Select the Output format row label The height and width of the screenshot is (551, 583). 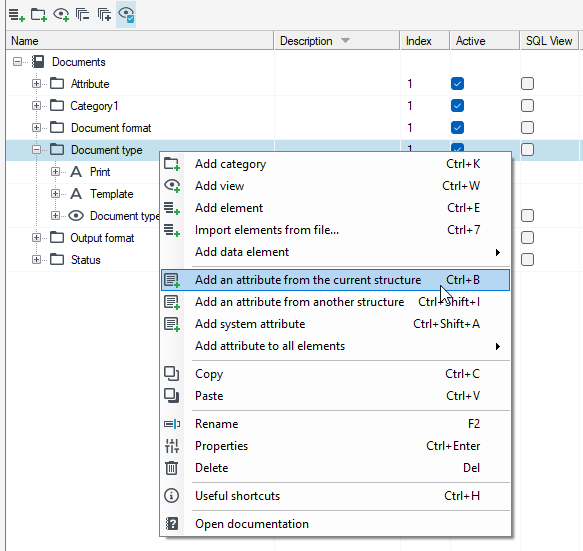[102, 238]
